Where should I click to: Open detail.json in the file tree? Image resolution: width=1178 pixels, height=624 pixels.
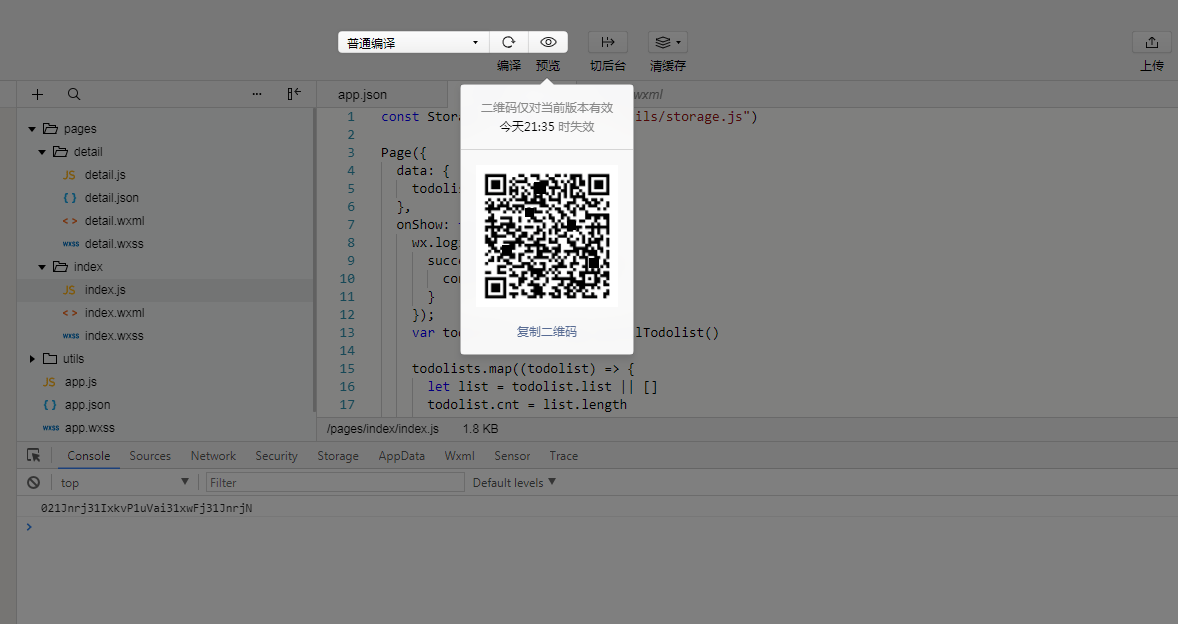coord(112,197)
